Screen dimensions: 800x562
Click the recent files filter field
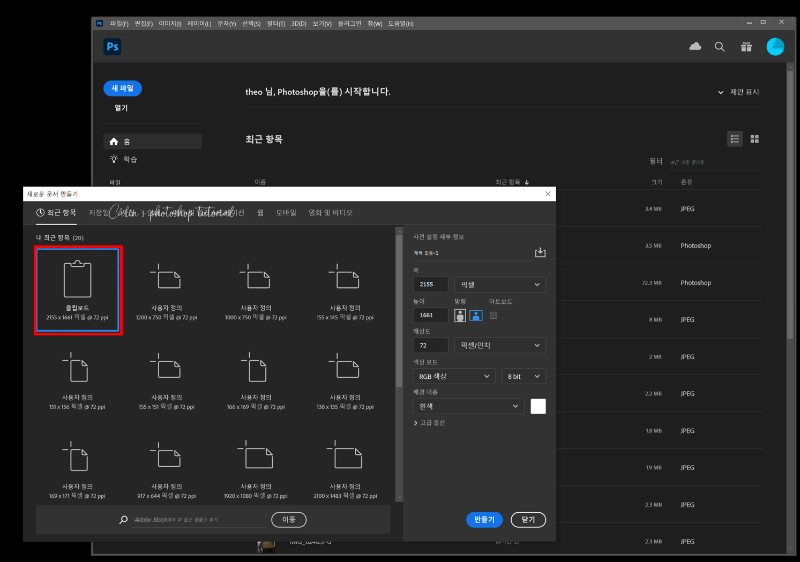click(x=715, y=162)
